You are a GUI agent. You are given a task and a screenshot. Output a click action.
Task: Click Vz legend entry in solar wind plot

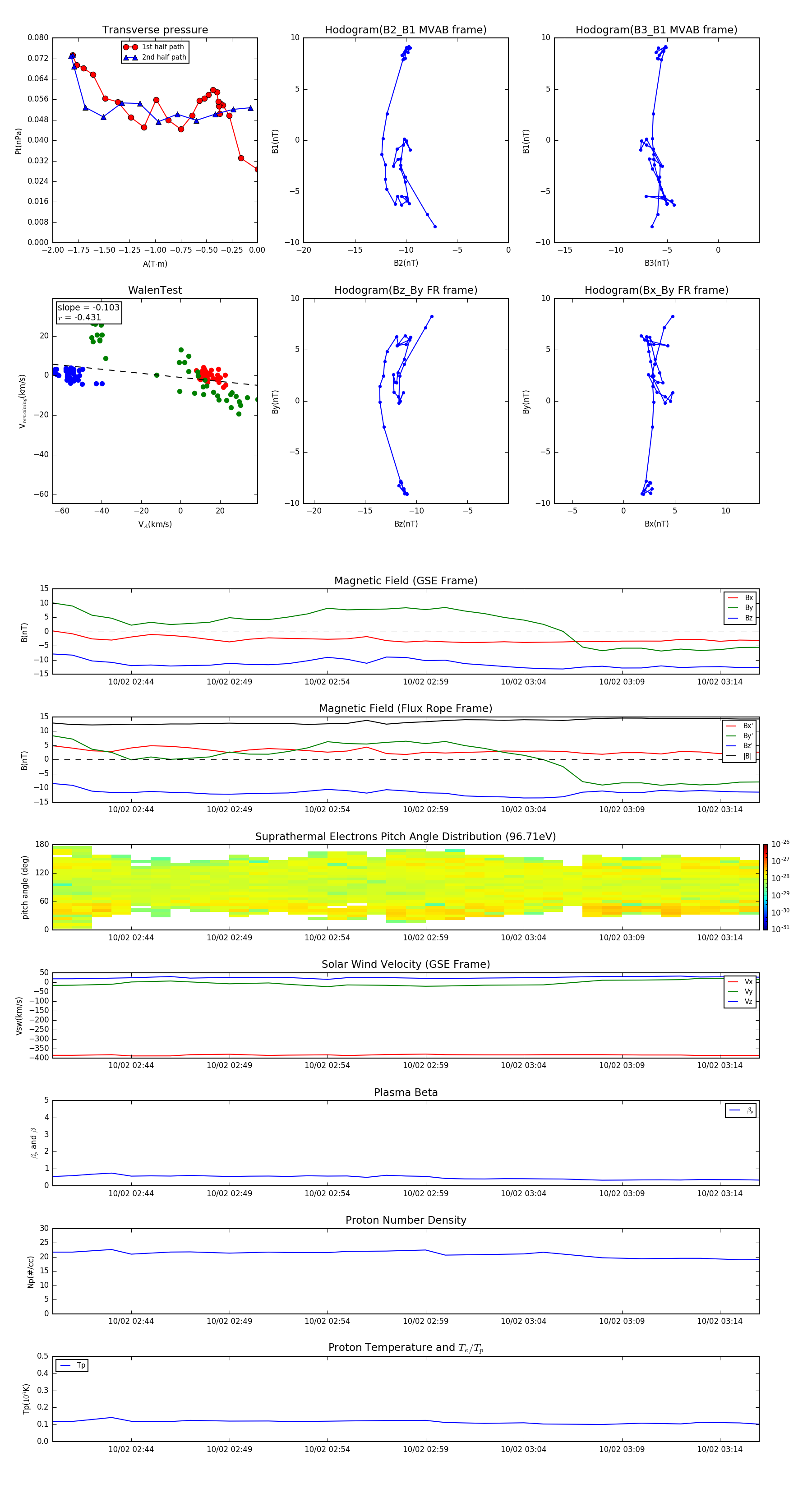[x=741, y=1001]
